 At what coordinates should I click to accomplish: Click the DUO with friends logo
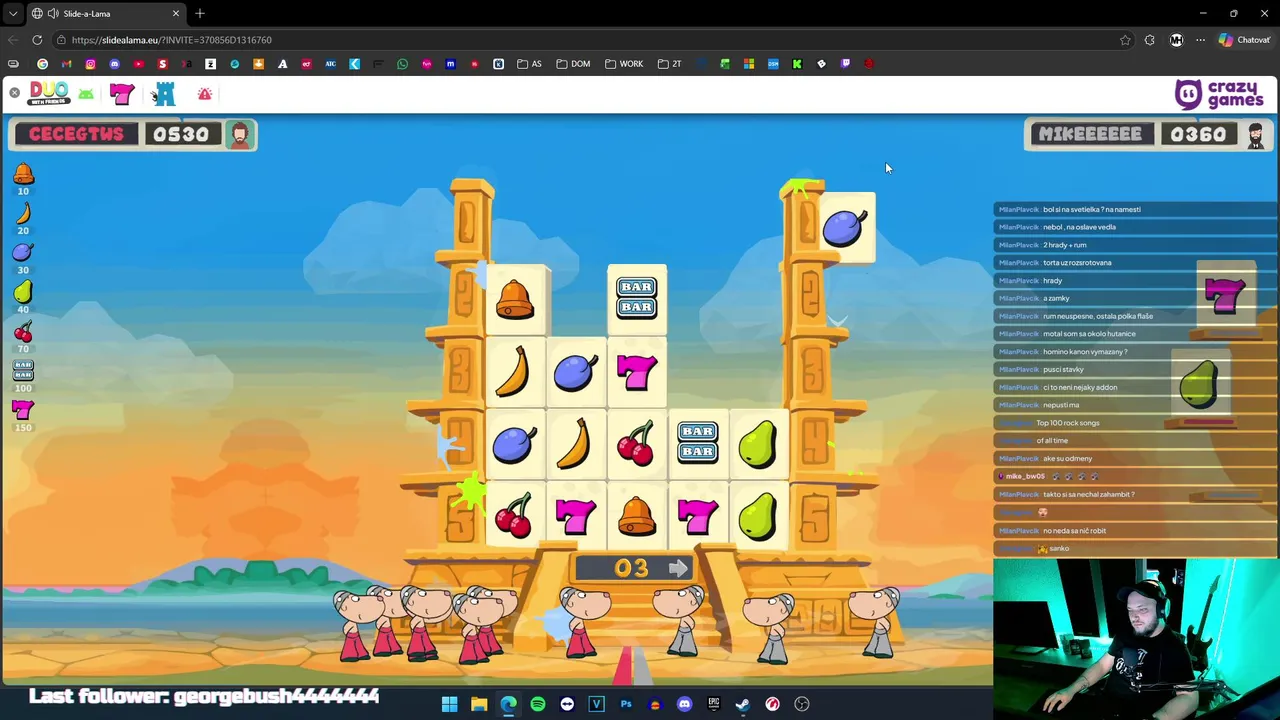pyautogui.click(x=49, y=93)
